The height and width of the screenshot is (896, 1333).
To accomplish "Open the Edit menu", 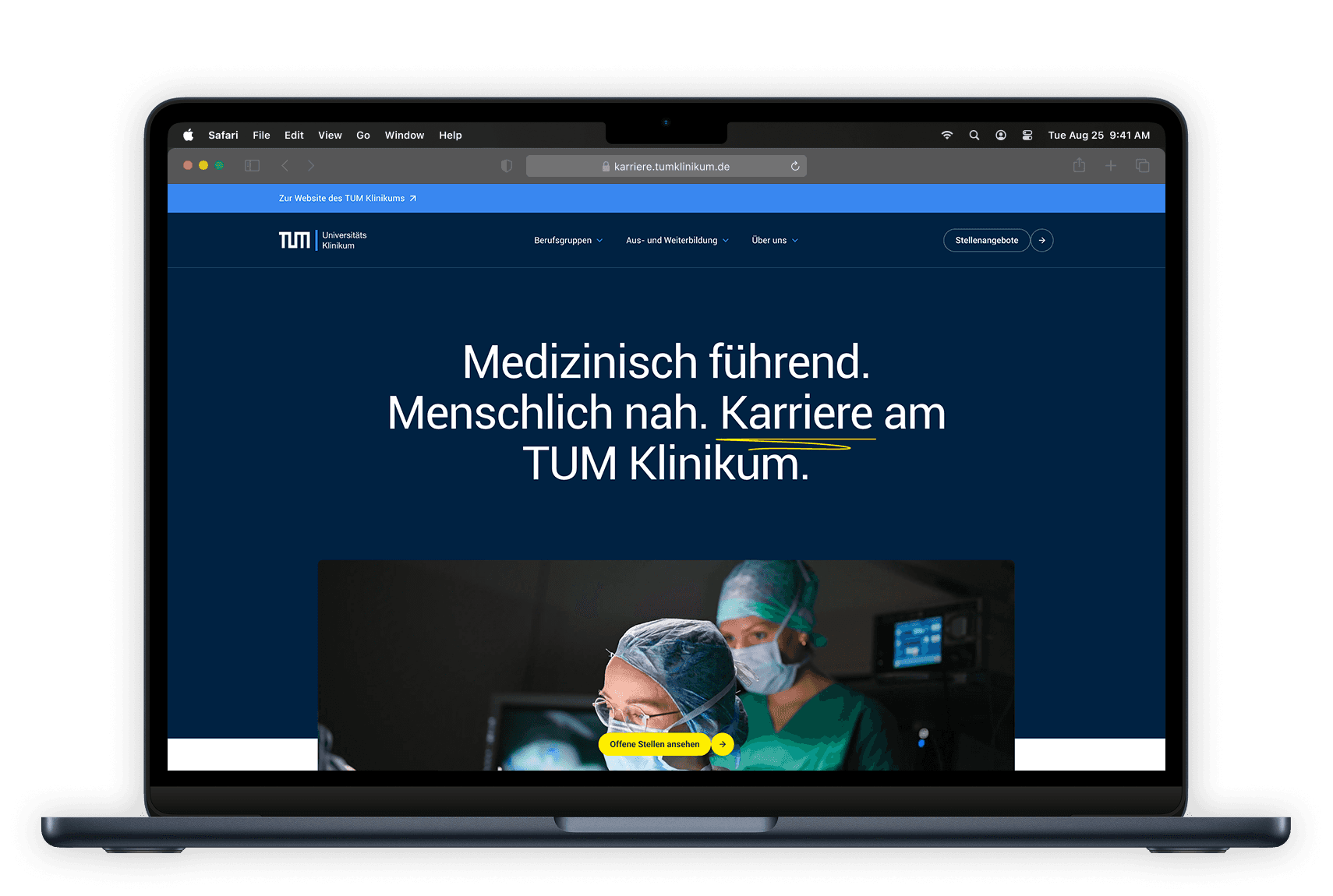I will [294, 135].
